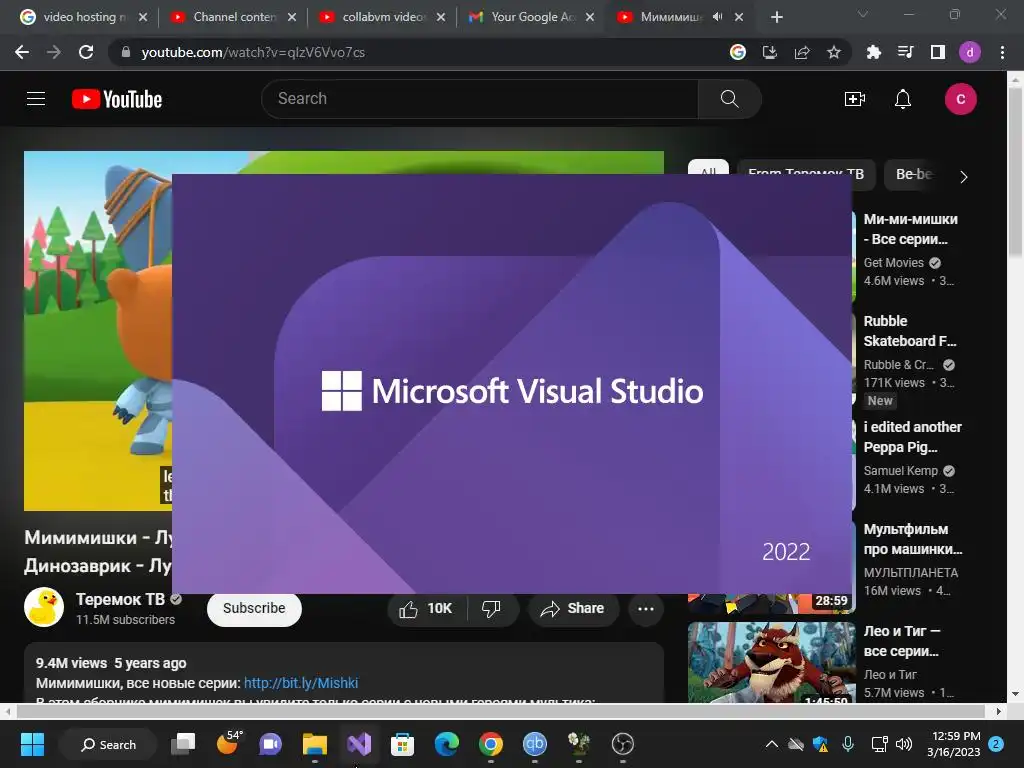Open the Rubble Skateboard recommended video

tap(909, 331)
